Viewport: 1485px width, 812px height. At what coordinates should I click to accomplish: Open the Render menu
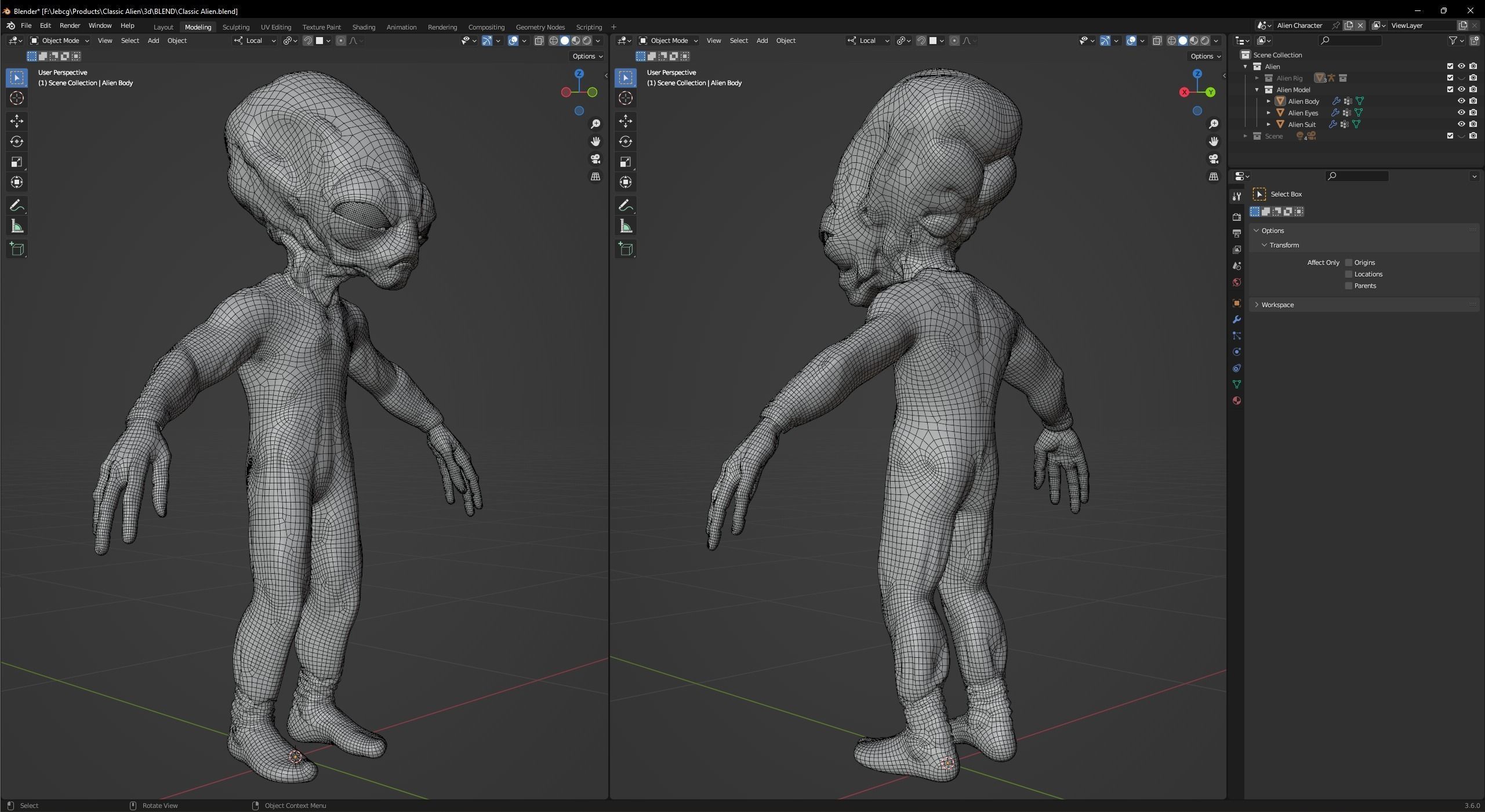pos(70,26)
